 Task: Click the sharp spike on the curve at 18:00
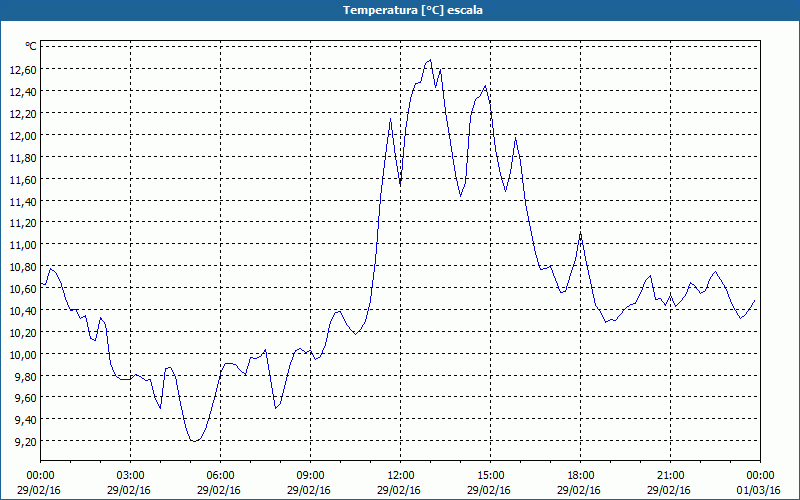581,233
